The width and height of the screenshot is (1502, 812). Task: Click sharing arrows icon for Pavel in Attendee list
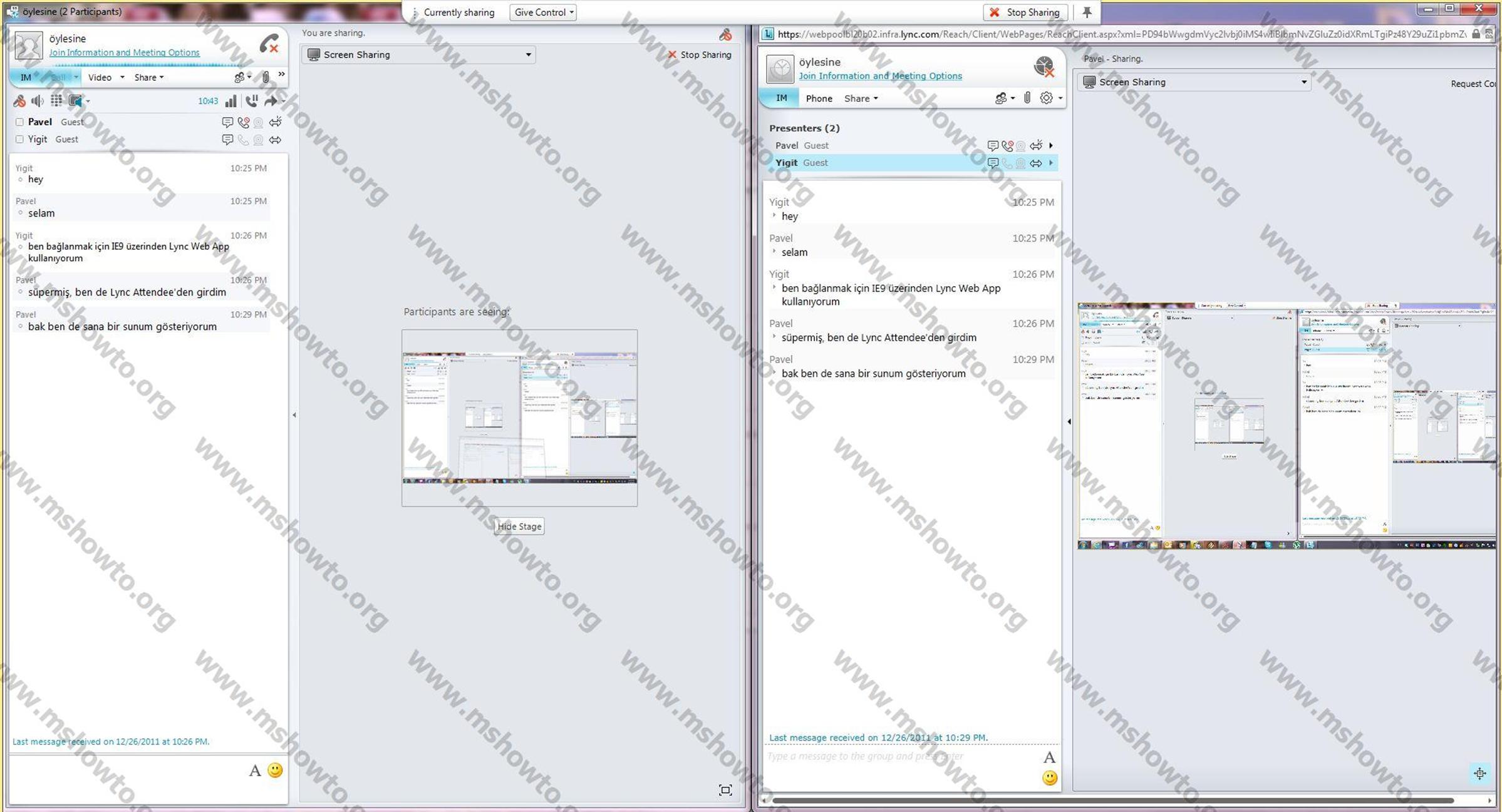[x=275, y=122]
